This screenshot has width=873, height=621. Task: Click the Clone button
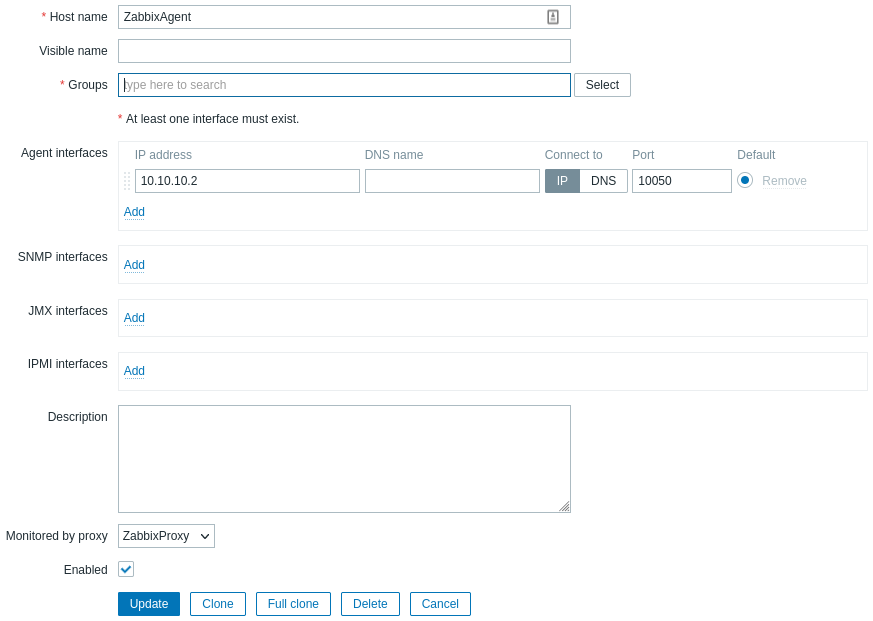click(218, 604)
